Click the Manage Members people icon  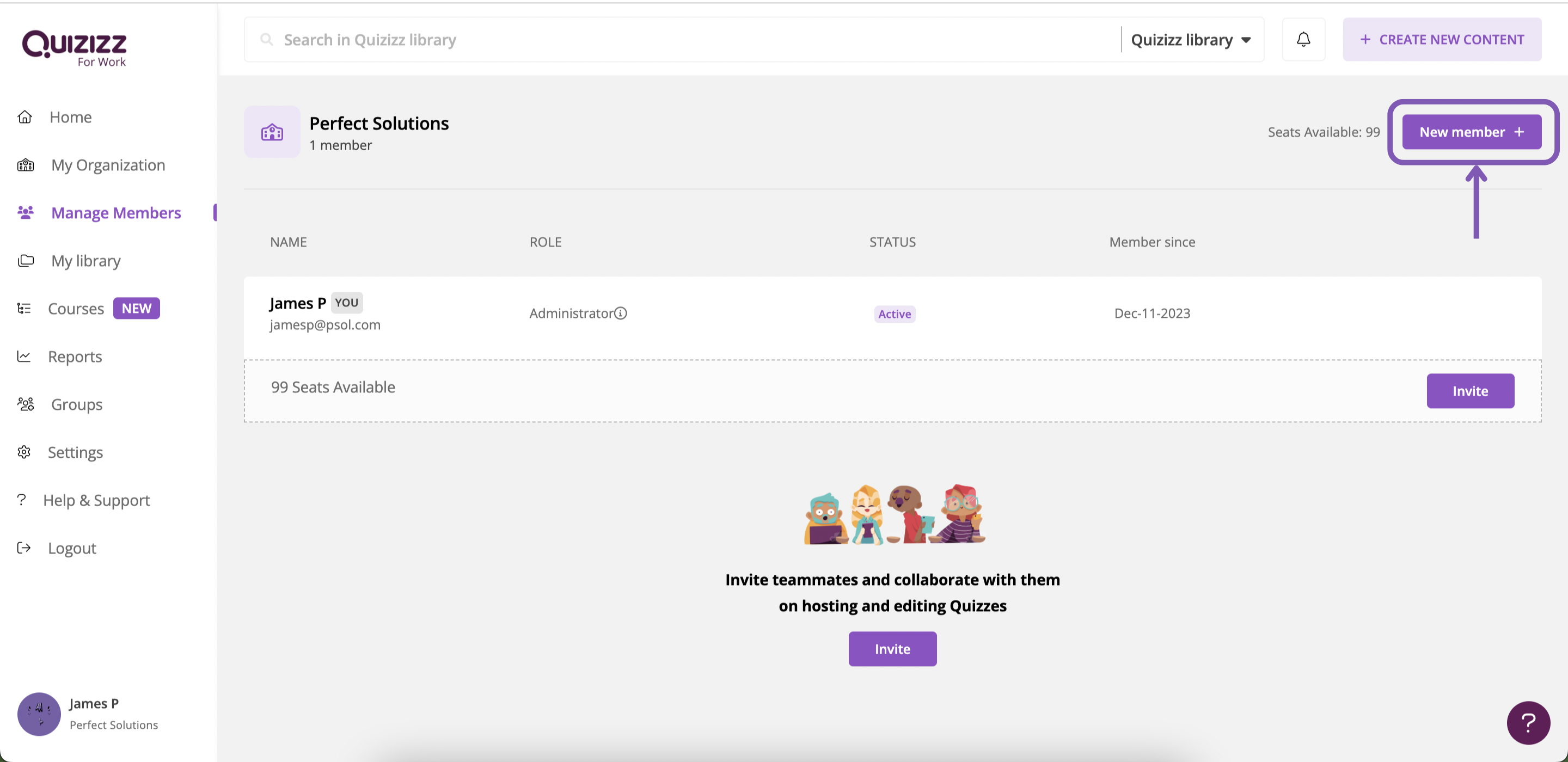pos(26,212)
